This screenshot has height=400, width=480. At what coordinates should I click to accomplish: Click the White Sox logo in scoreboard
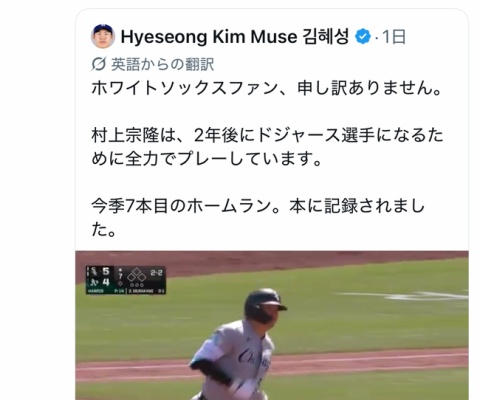(x=93, y=272)
